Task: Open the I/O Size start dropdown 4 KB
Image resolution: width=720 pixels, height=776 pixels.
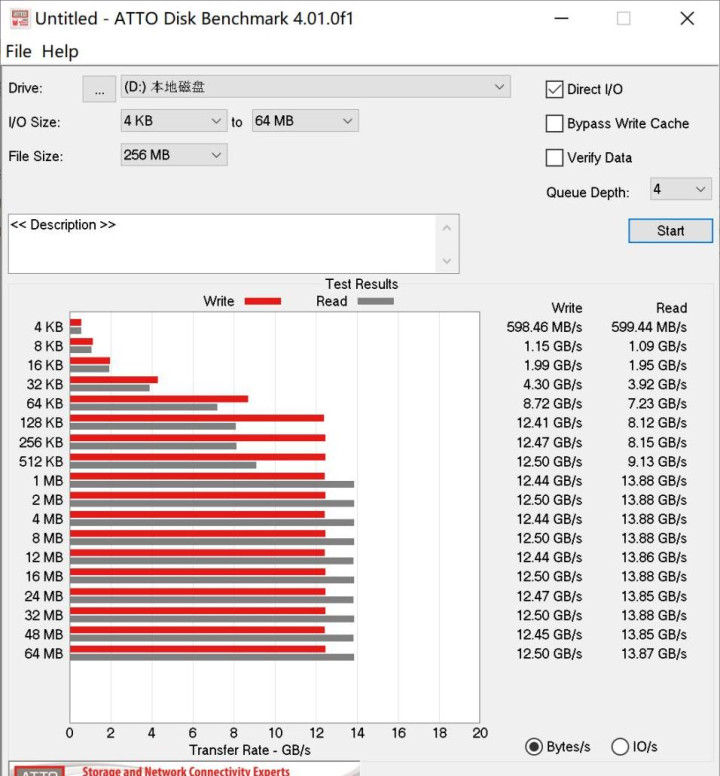Action: [x=174, y=121]
